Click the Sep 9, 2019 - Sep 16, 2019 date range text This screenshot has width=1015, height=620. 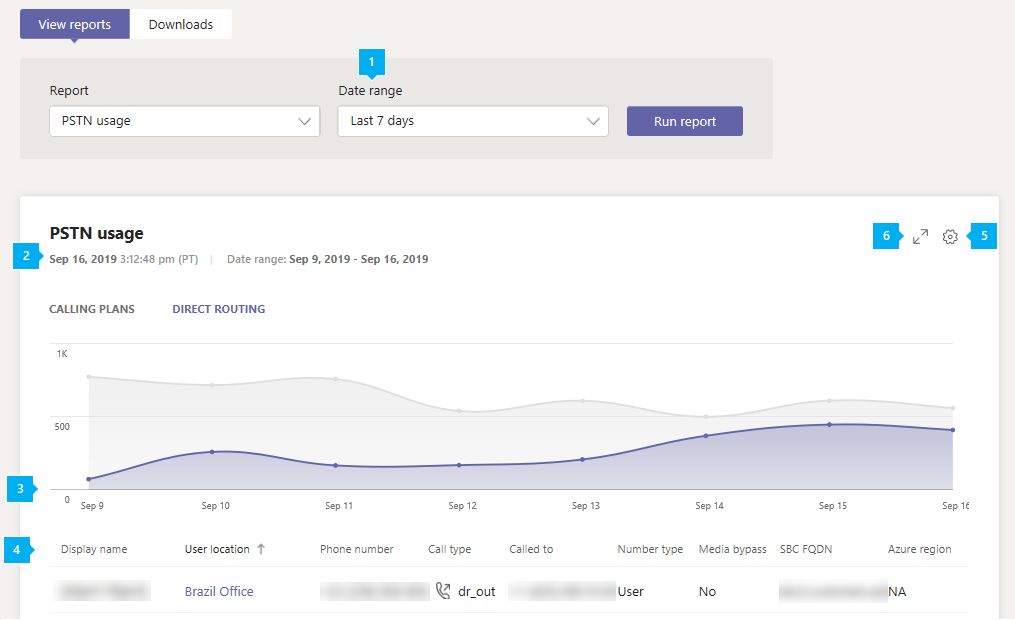pos(359,259)
